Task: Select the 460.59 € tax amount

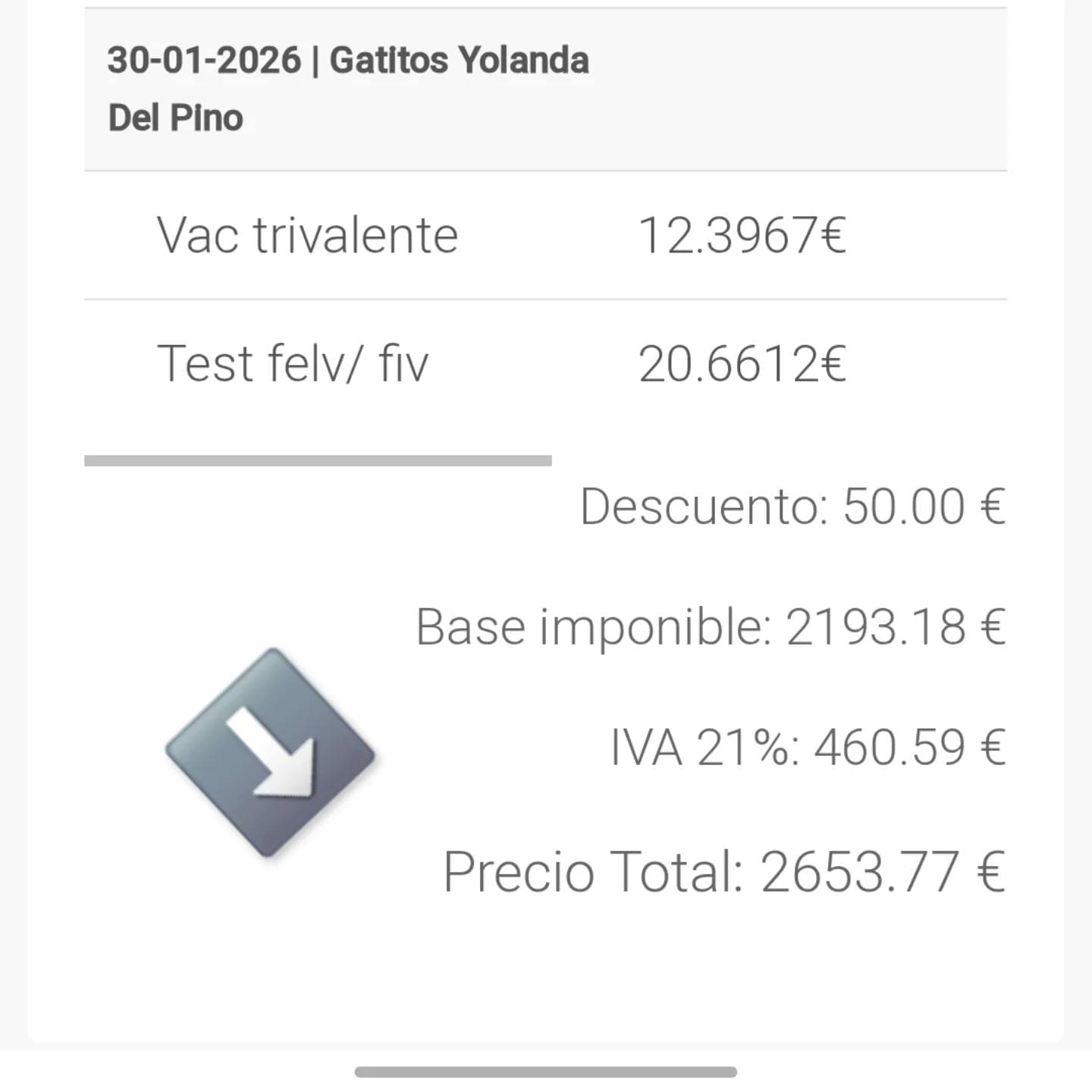Action: (x=910, y=748)
